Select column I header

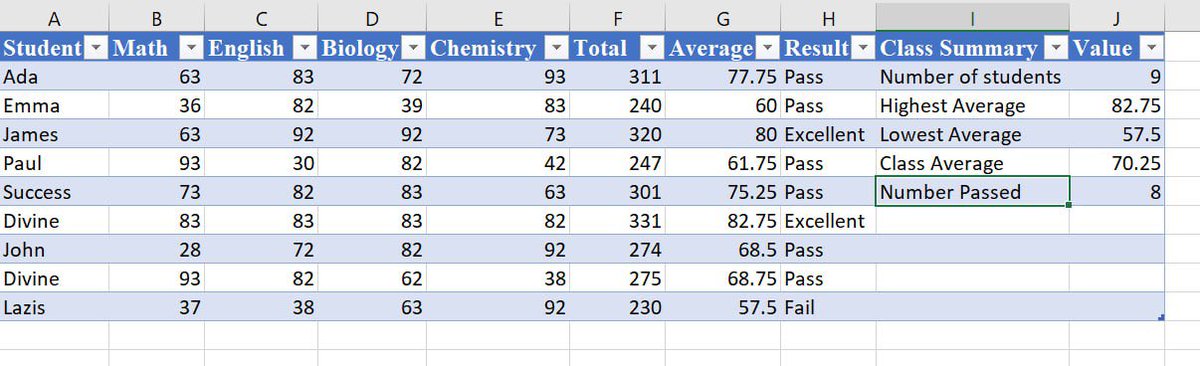(972, 17)
